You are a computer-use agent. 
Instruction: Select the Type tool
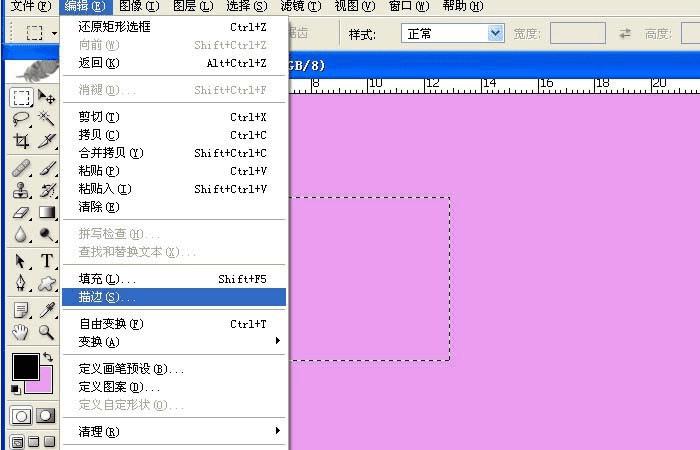(x=46, y=261)
